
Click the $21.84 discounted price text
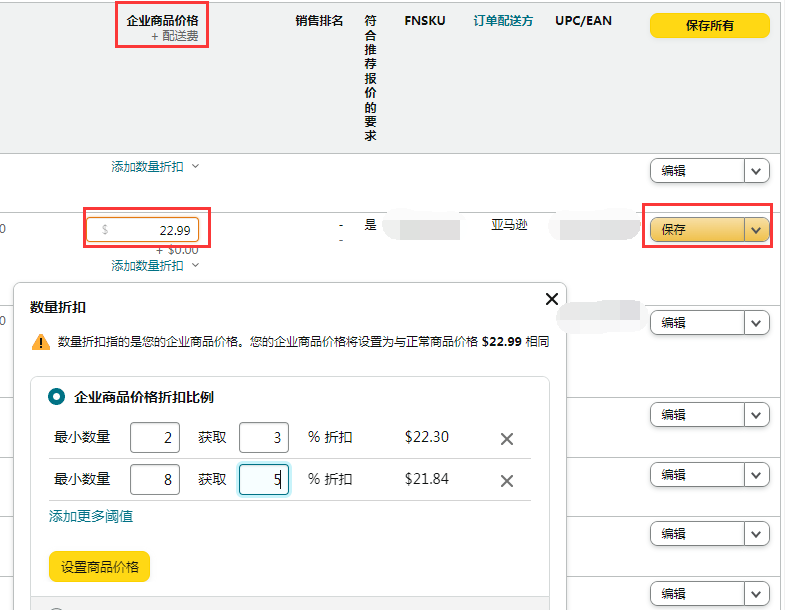(427, 479)
